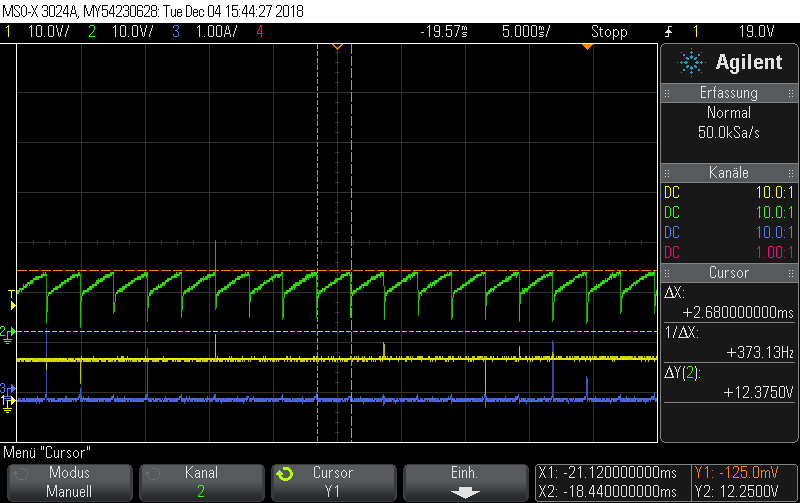The width and height of the screenshot is (800, 503).
Task: Click the timebase value 5.000ms/
Action: coord(526,32)
